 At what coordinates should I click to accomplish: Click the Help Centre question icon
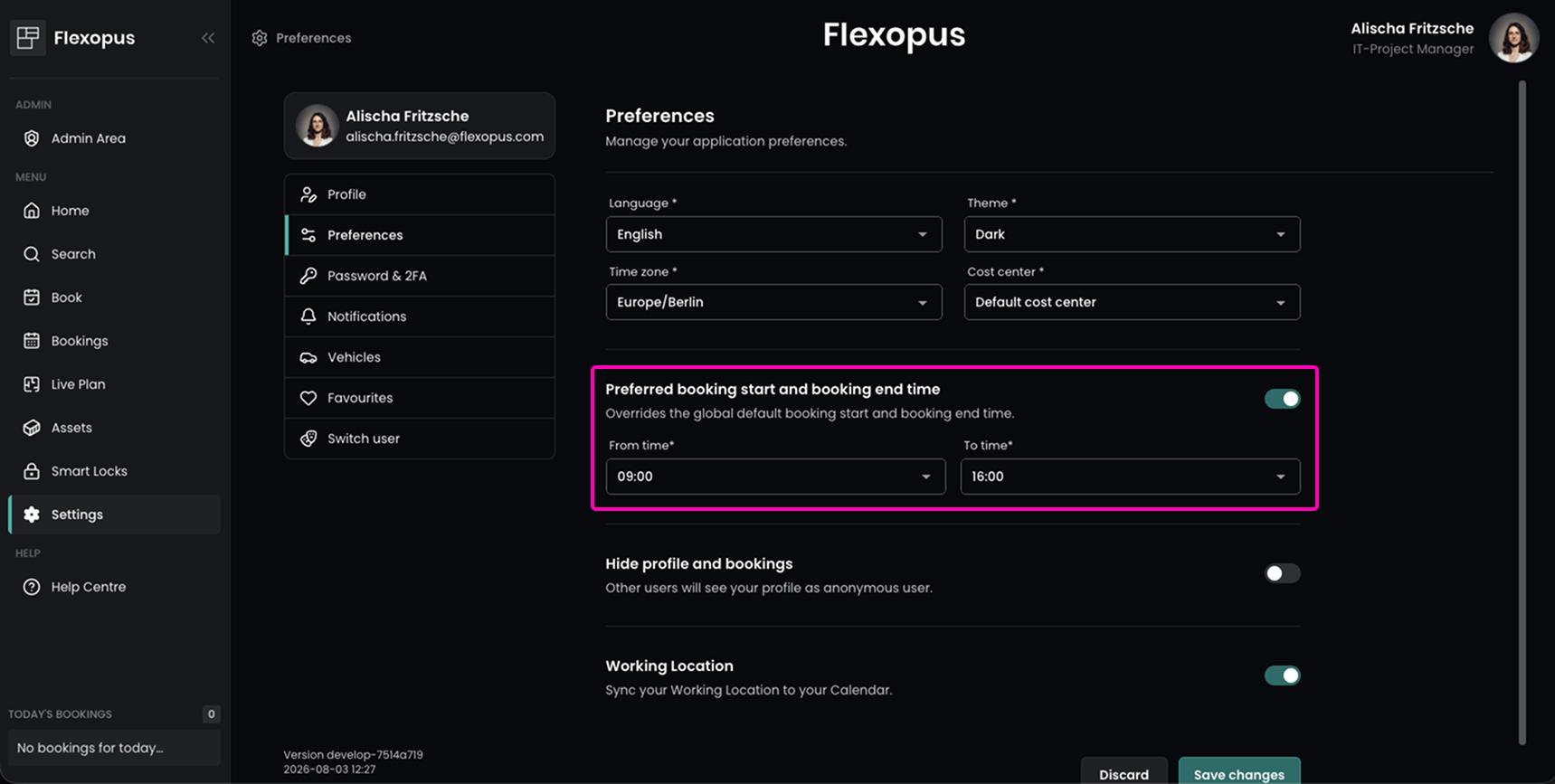(x=32, y=587)
